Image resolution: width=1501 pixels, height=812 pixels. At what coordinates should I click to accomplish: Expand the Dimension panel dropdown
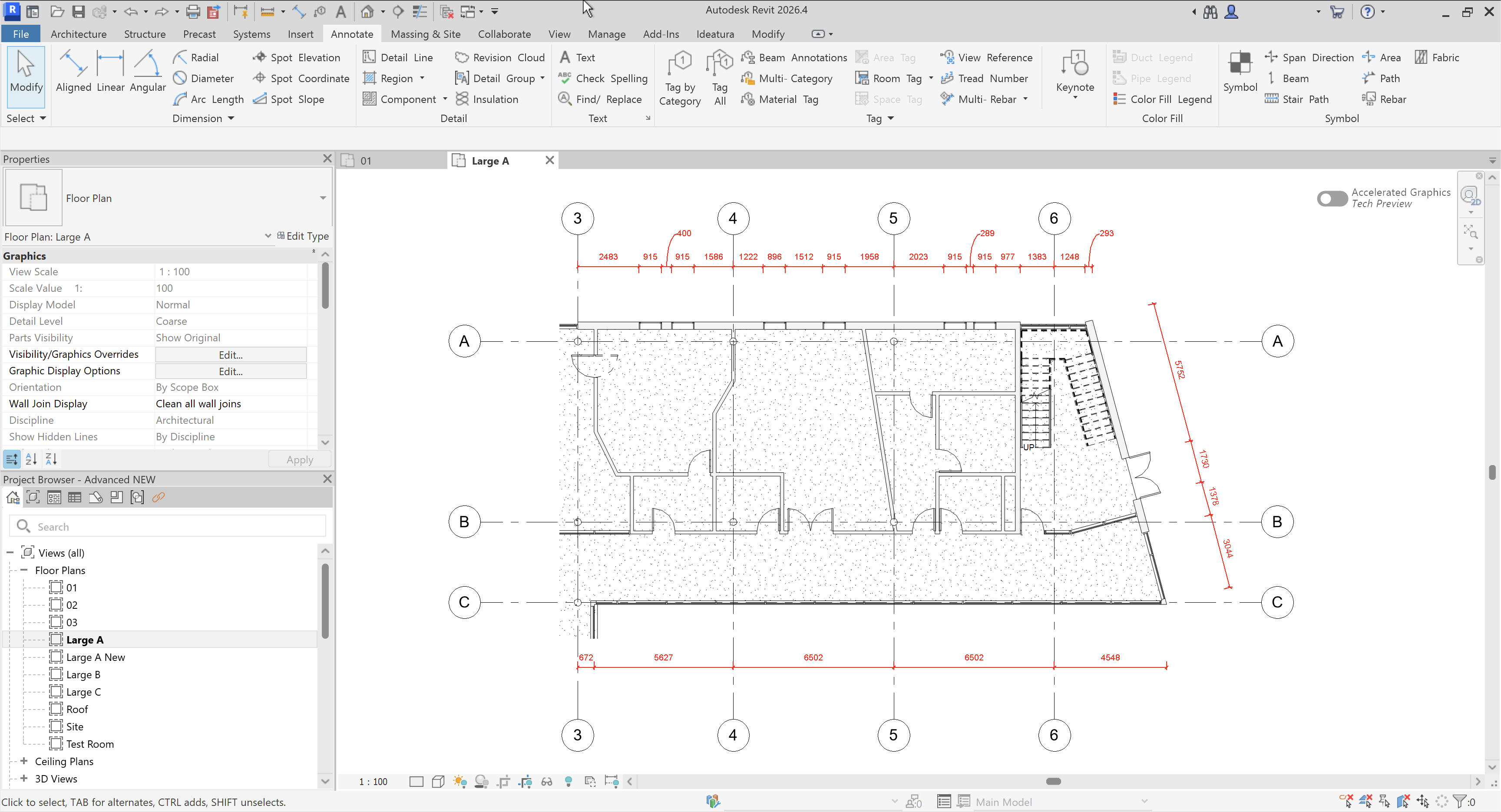[203, 118]
